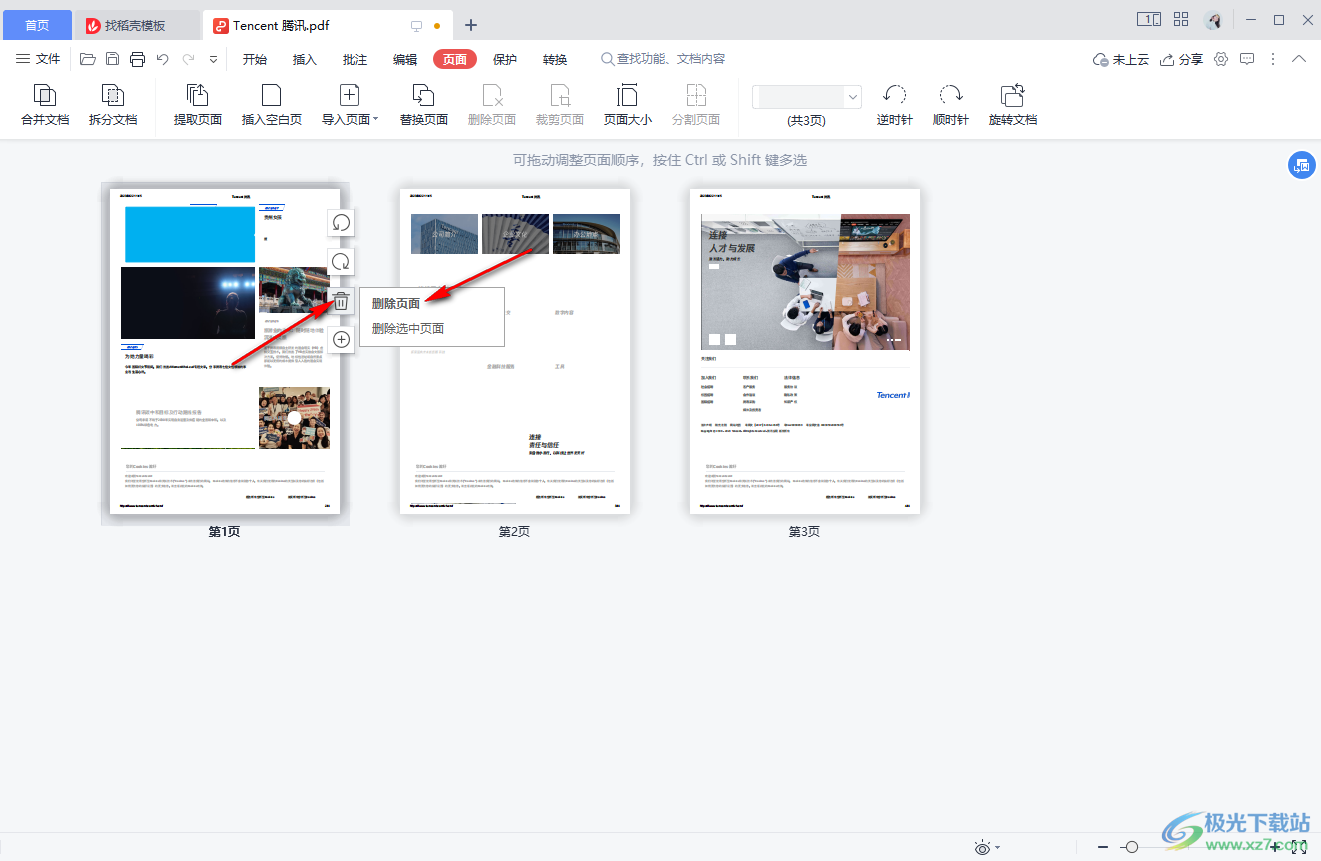Click the 旋转文档 rotate document icon
The width and height of the screenshot is (1321, 861).
[1013, 95]
